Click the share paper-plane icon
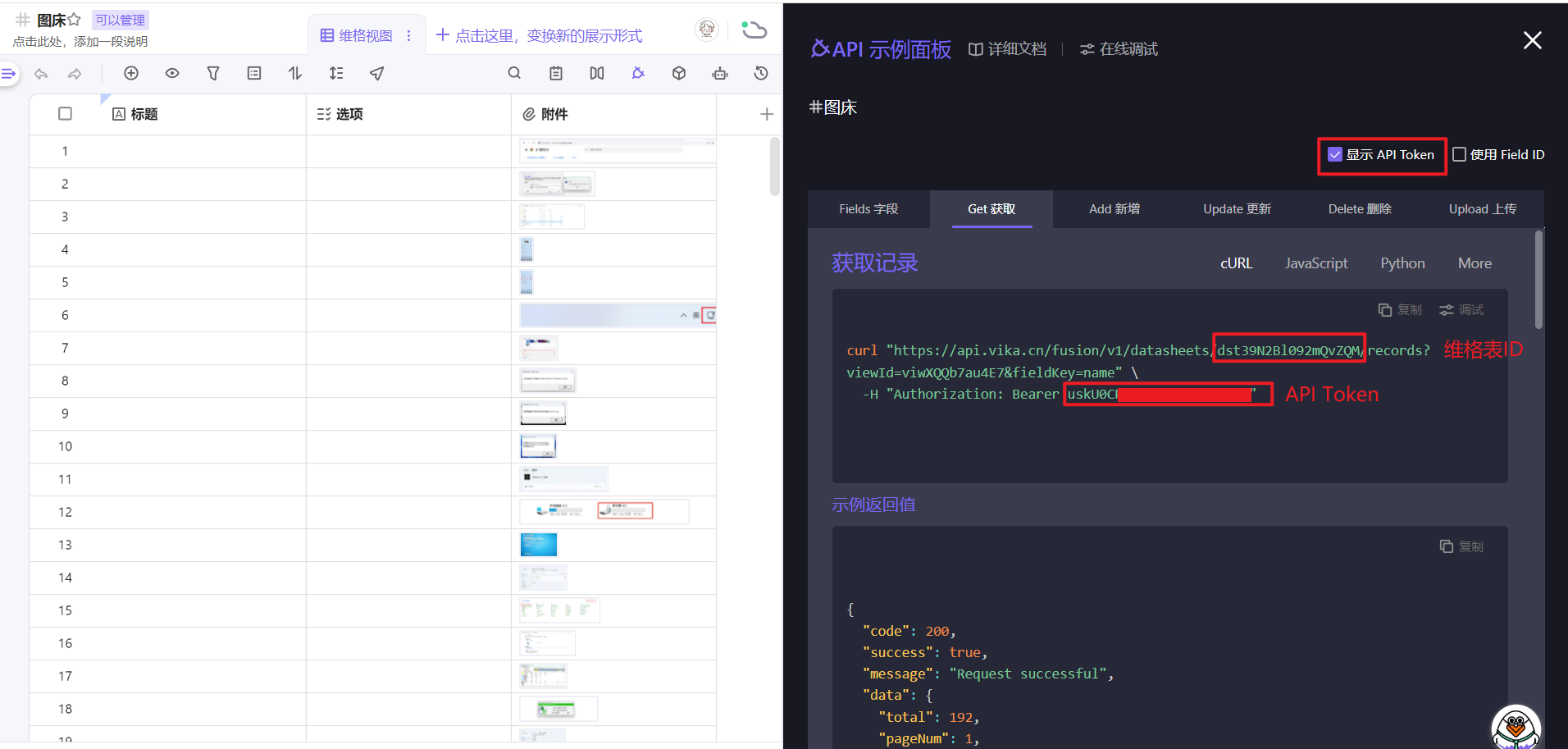This screenshot has height=749, width=1568. pyautogui.click(x=377, y=73)
